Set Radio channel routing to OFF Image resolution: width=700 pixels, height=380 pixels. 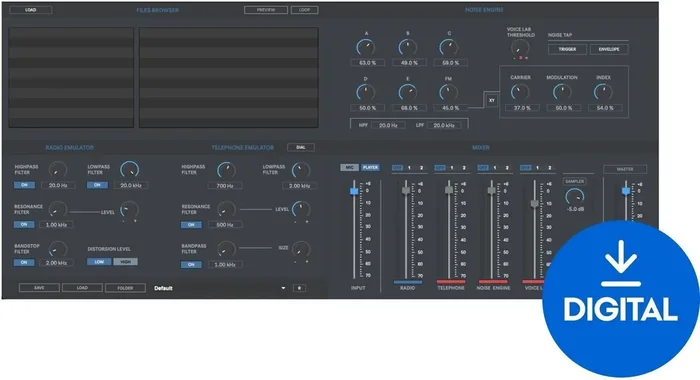[x=397, y=168]
